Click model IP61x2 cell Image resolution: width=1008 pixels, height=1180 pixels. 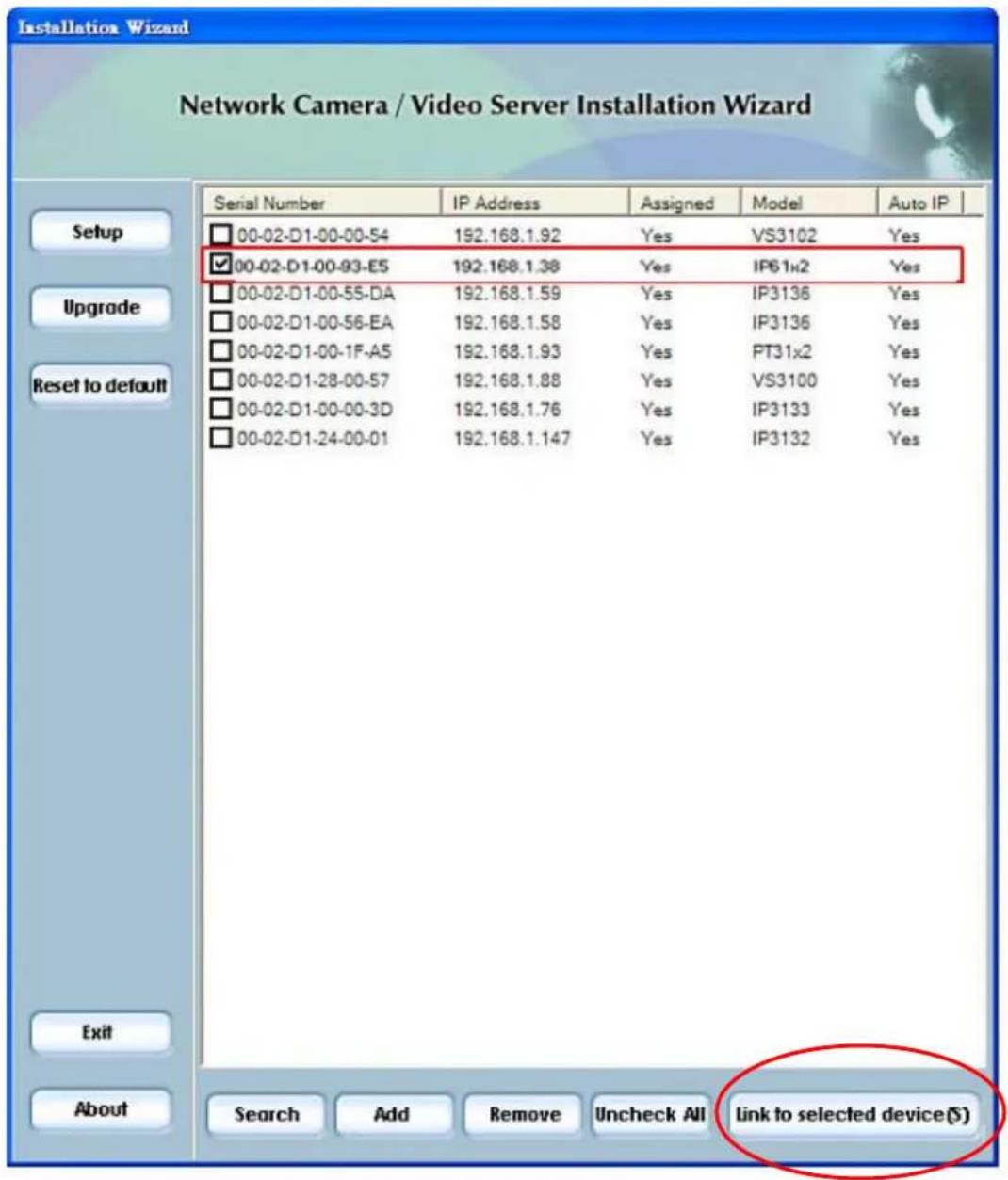[781, 267]
